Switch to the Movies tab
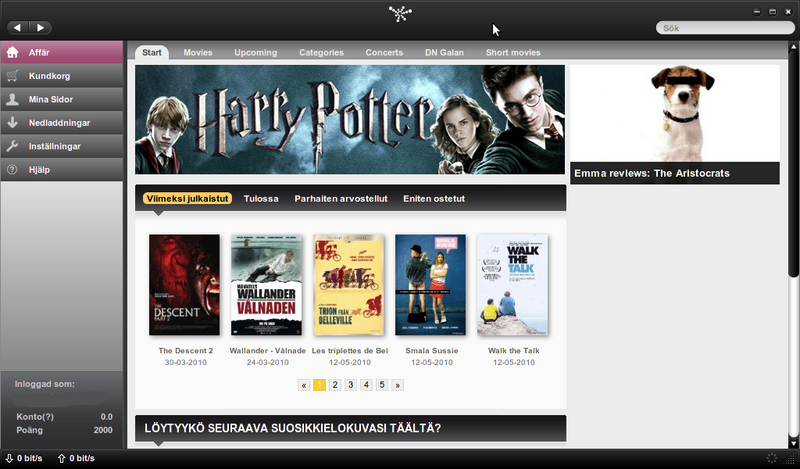Viewport: 800px width, 469px height. [x=198, y=52]
